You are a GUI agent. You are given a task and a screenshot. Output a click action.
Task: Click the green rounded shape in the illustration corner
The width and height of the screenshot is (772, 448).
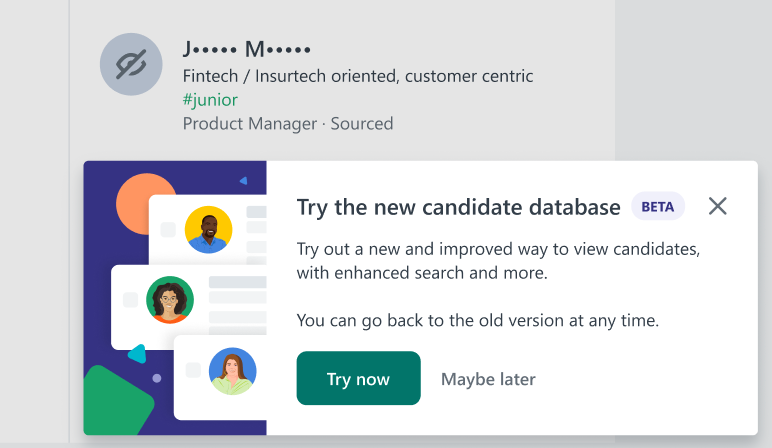(x=116, y=401)
